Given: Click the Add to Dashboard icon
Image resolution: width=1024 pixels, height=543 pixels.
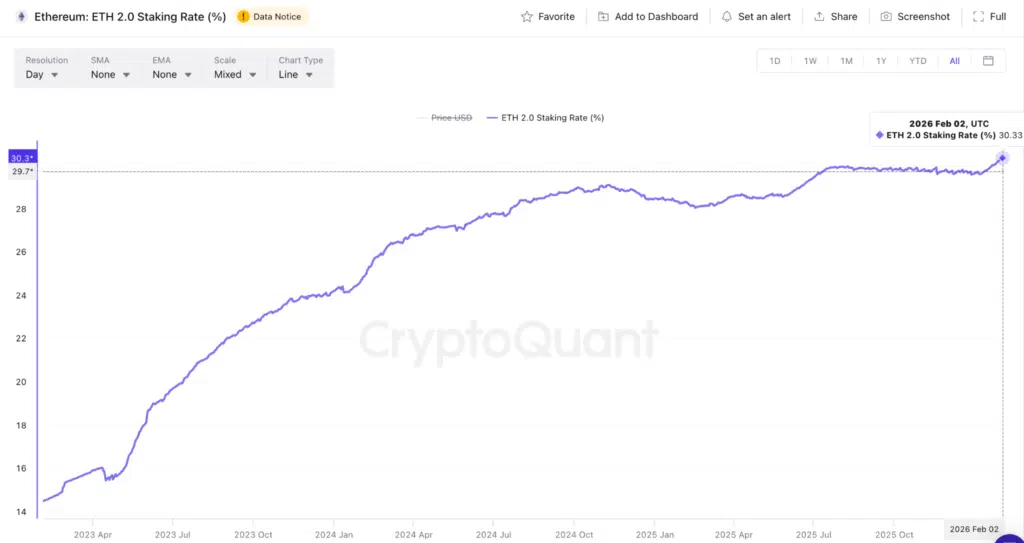Looking at the screenshot, I should tap(603, 17).
